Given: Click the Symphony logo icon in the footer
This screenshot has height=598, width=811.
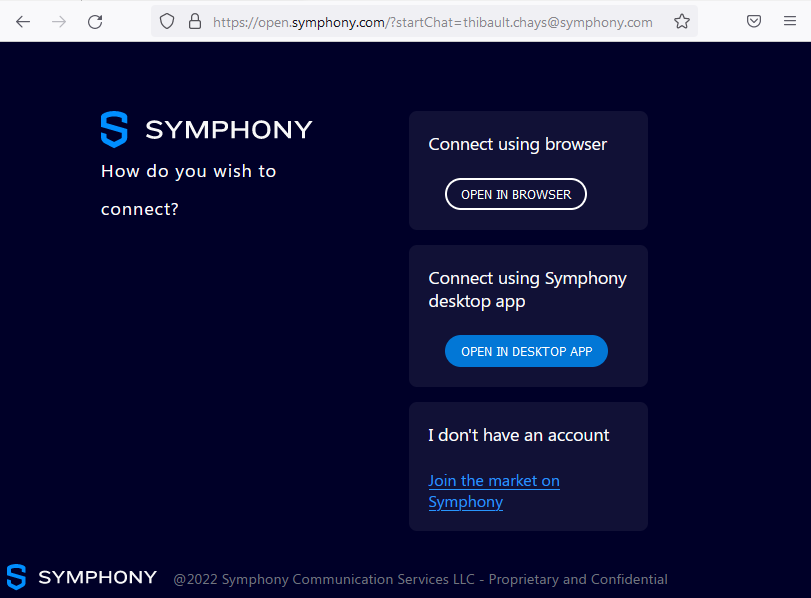Looking at the screenshot, I should pyautogui.click(x=16, y=577).
